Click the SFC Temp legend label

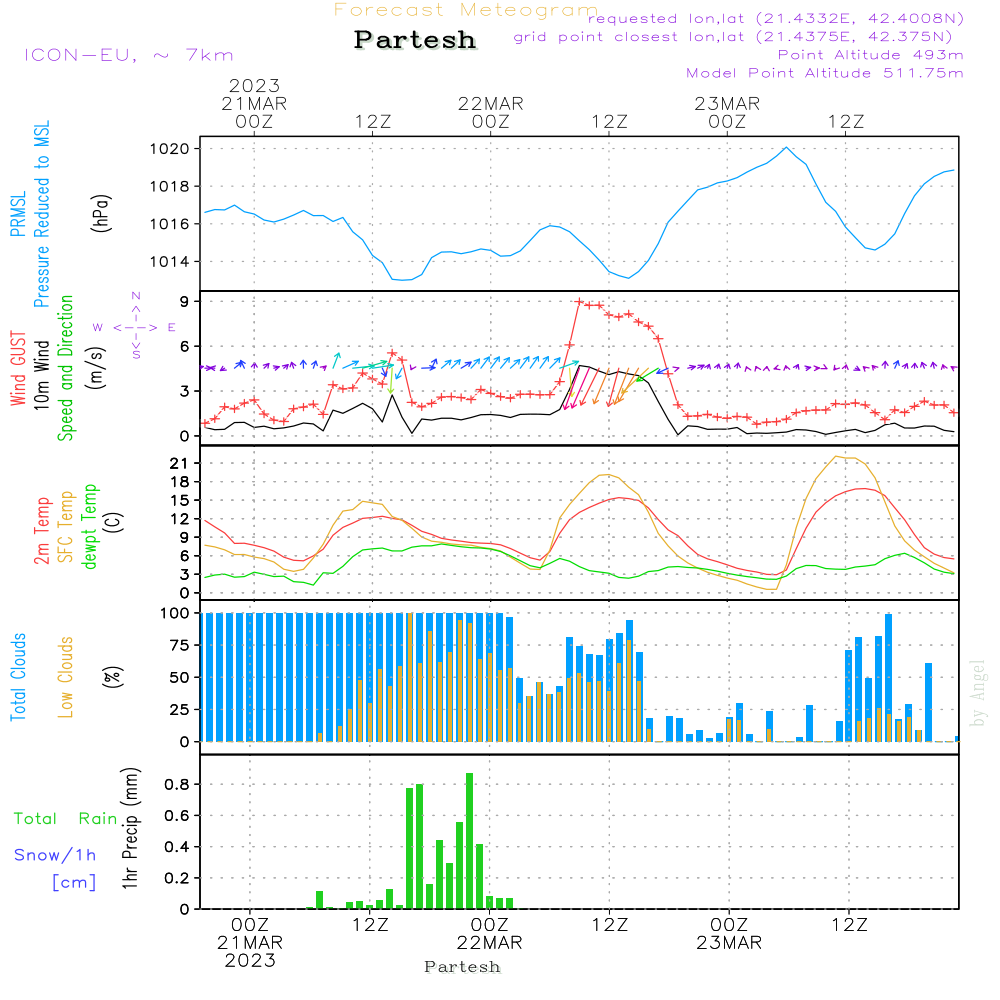point(66,527)
